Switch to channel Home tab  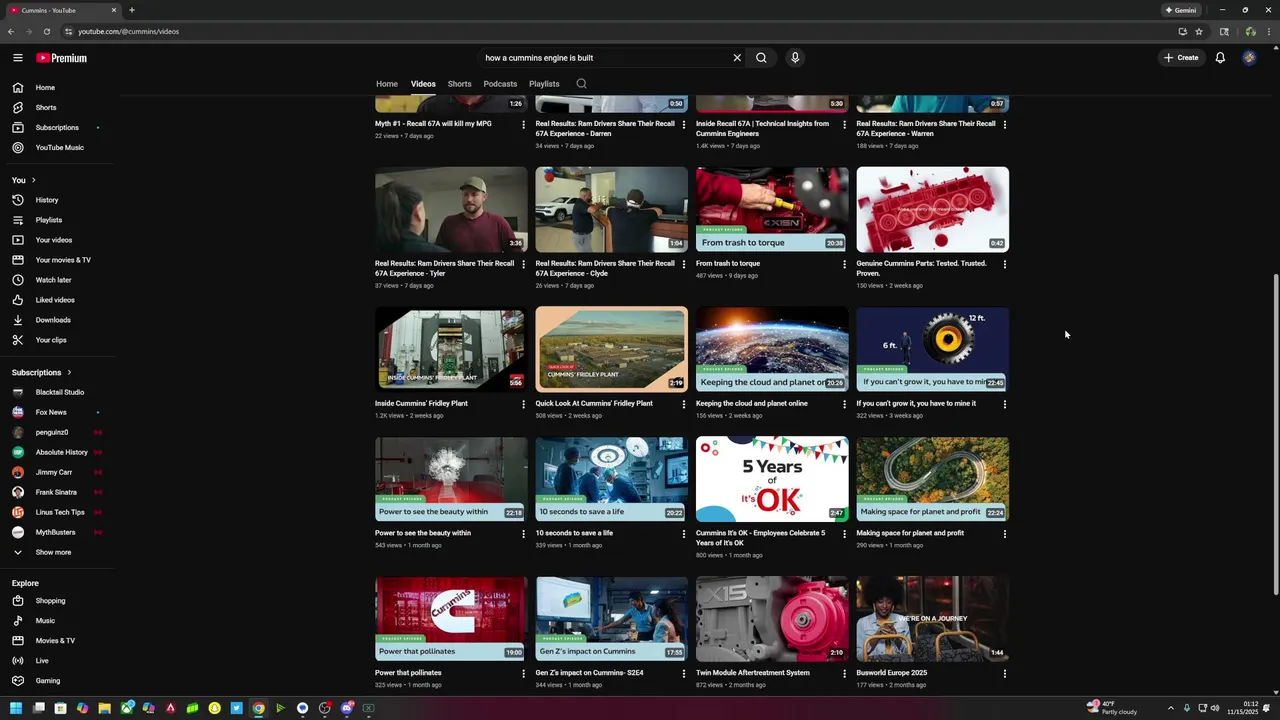(387, 84)
